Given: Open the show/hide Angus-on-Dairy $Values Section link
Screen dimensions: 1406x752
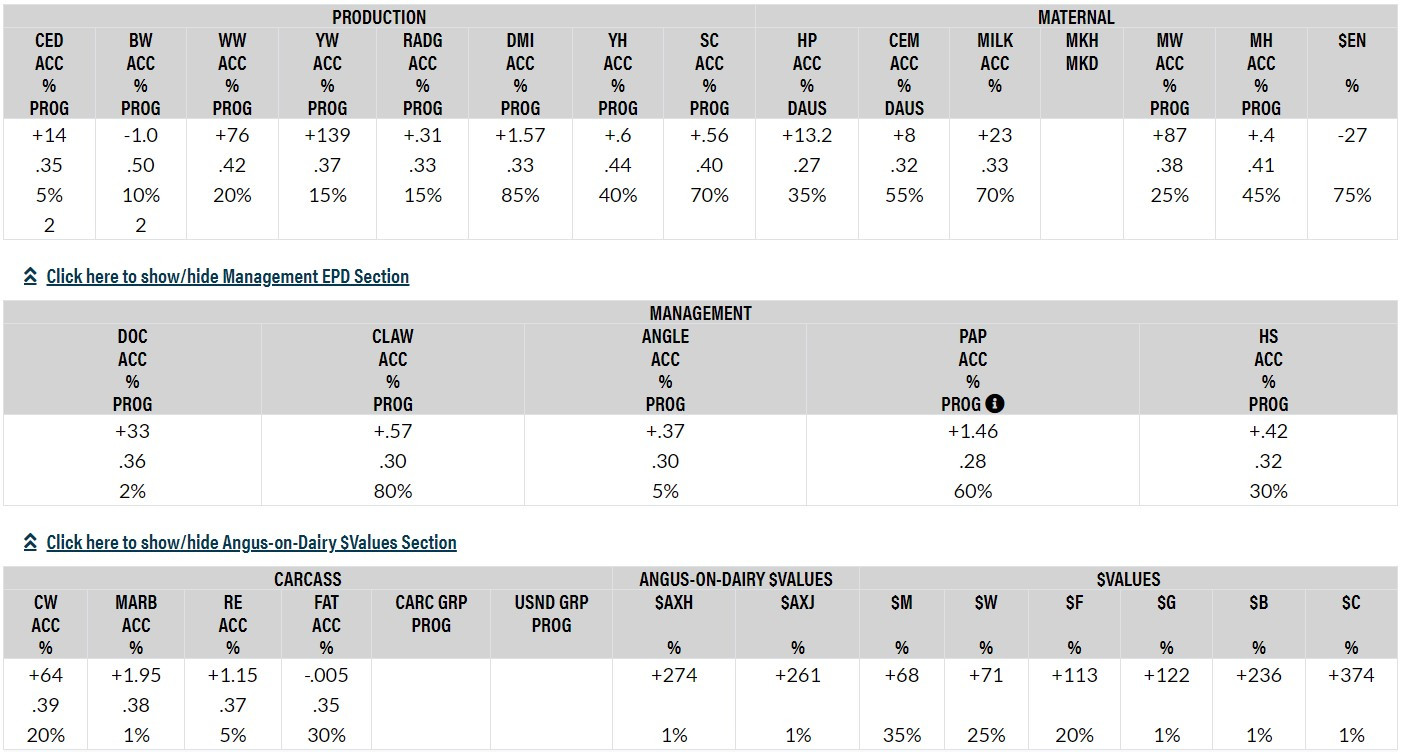Looking at the screenshot, I should [251, 543].
